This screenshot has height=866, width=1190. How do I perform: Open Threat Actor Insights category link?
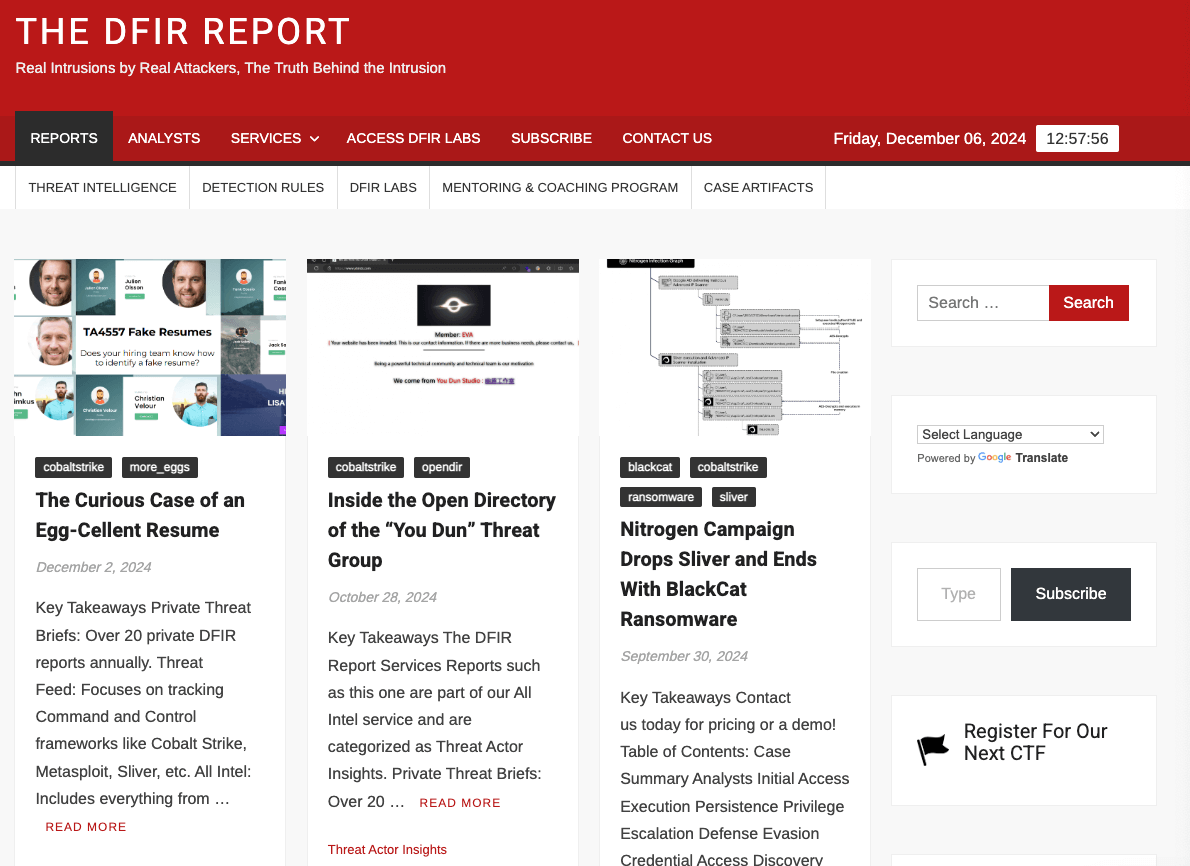[387, 850]
